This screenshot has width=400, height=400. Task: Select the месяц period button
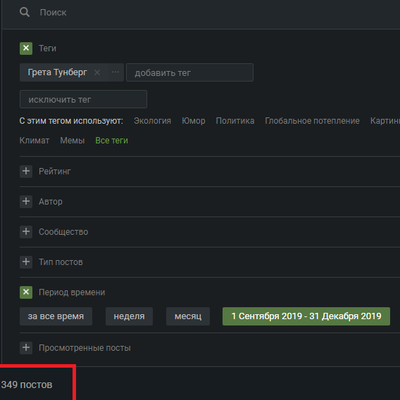click(188, 316)
